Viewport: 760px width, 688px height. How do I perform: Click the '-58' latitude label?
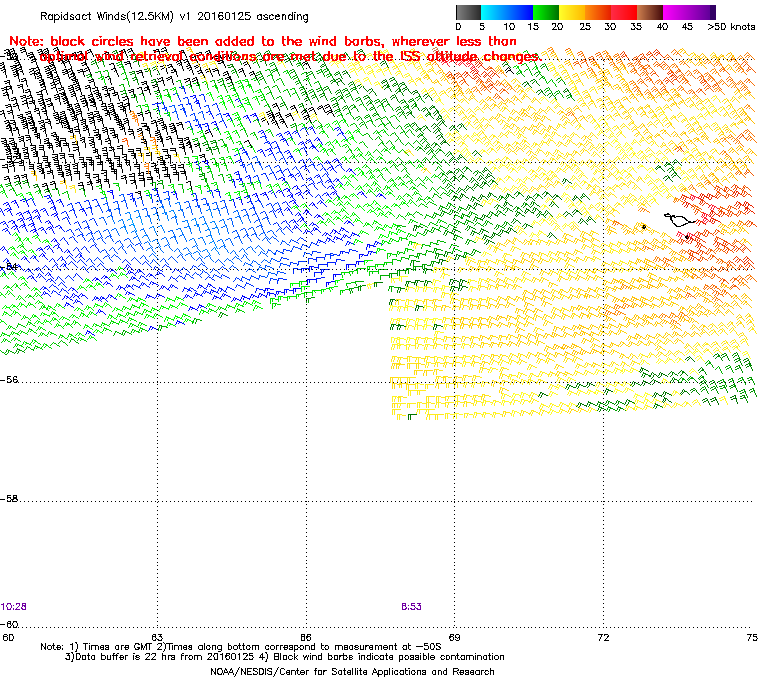point(10,499)
